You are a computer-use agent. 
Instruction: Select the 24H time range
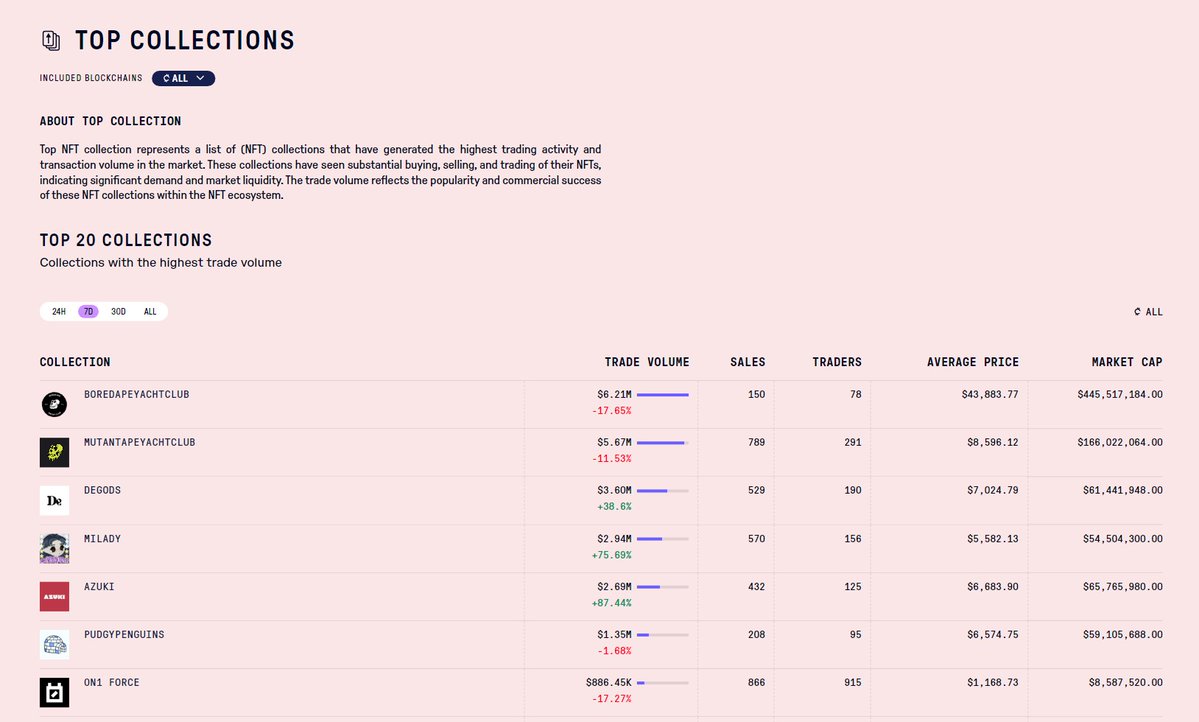tap(59, 311)
